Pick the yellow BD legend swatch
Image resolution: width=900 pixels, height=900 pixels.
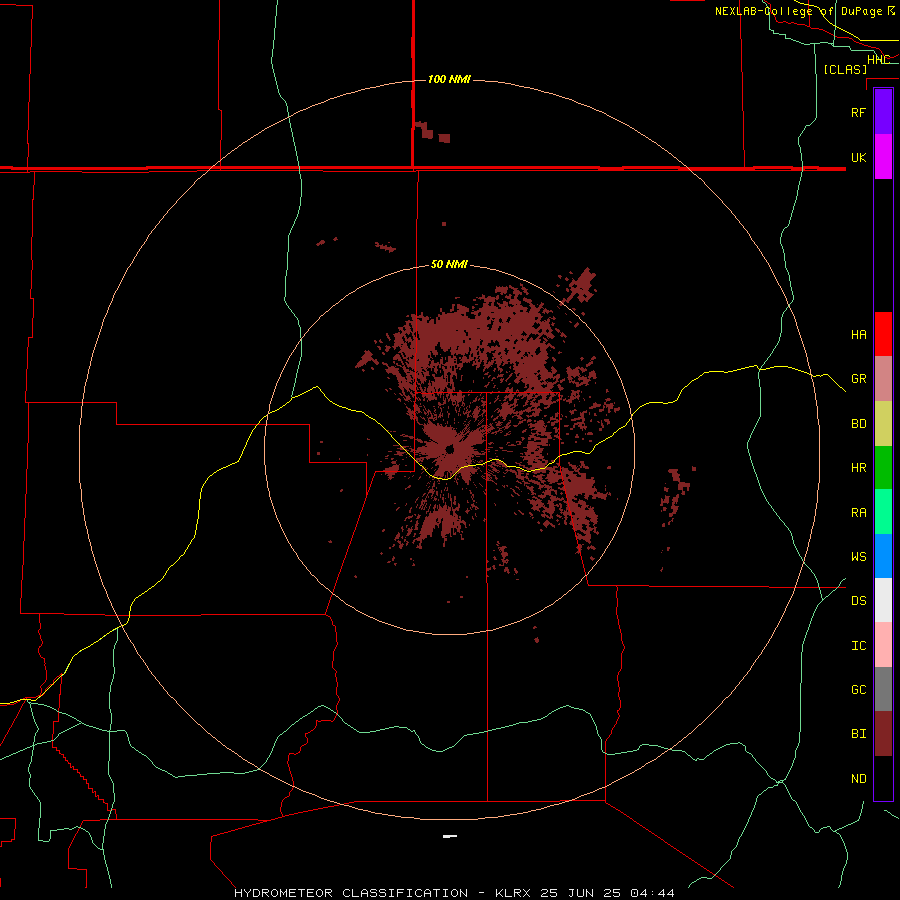pos(883,424)
